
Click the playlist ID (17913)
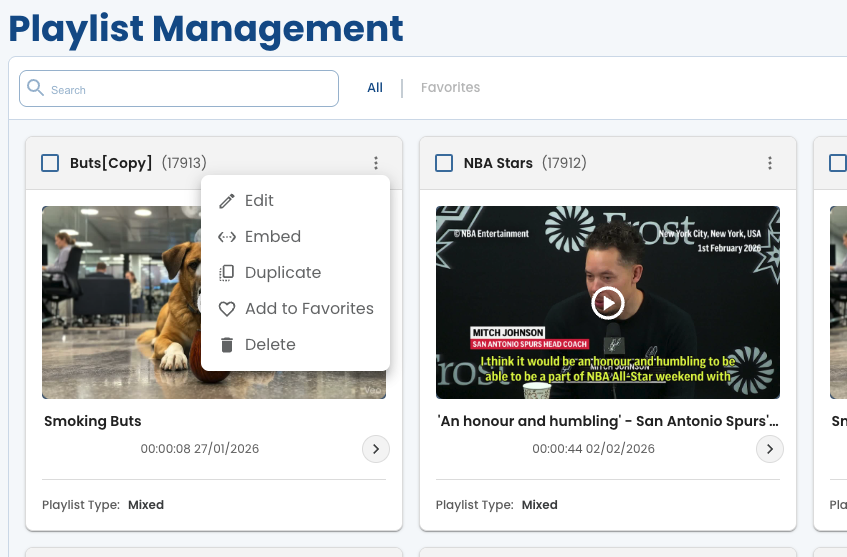coord(184,163)
